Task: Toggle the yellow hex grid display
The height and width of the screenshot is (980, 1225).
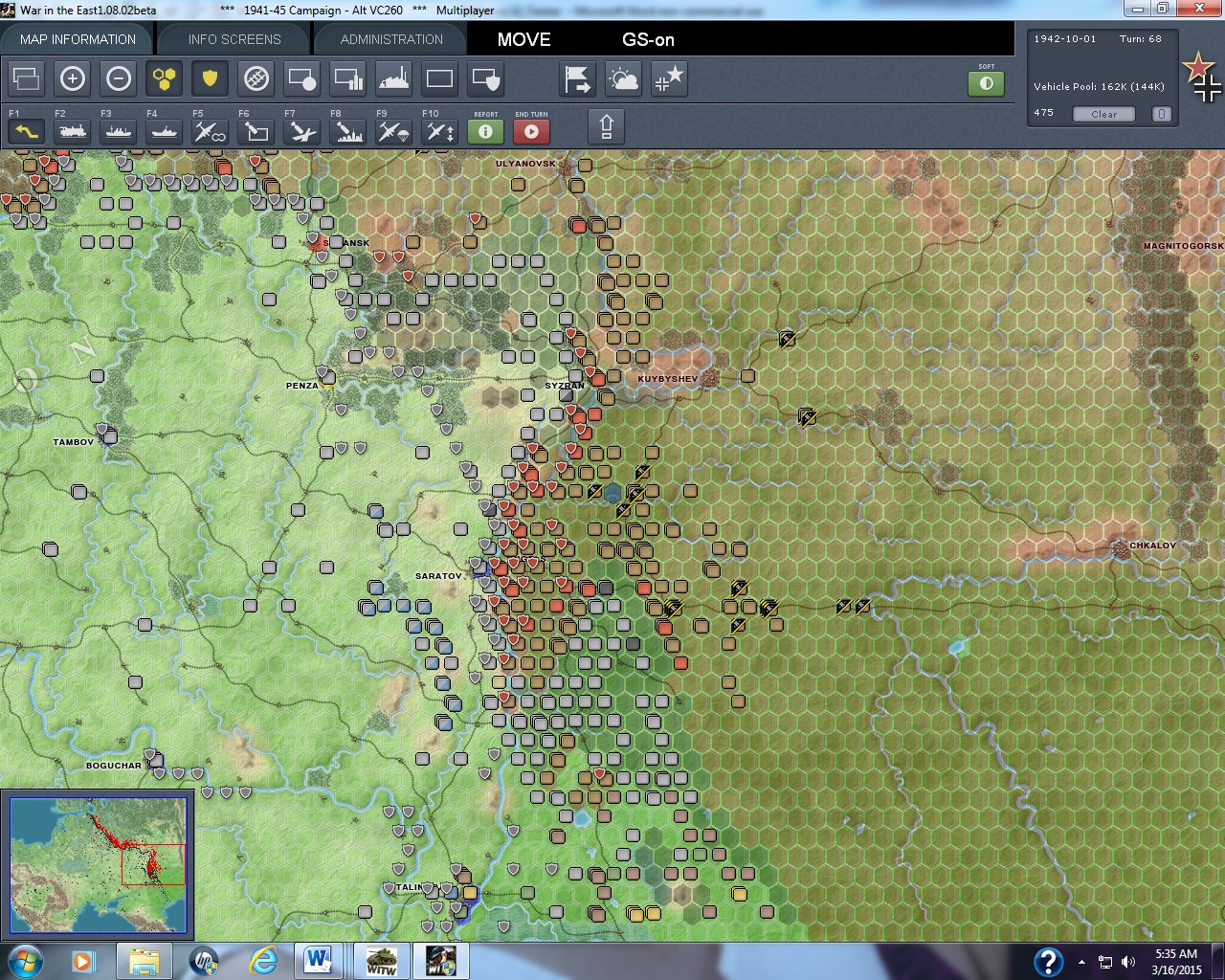Action: (x=165, y=78)
